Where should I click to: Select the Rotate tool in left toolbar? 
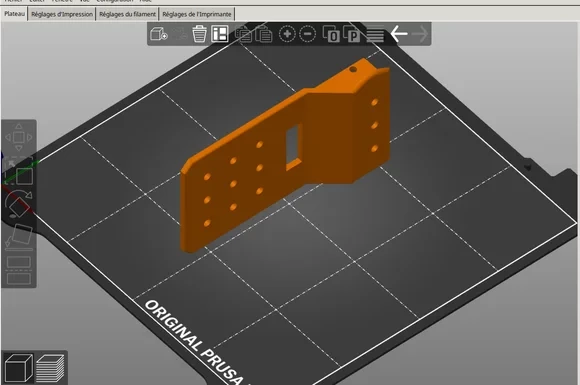(18, 204)
